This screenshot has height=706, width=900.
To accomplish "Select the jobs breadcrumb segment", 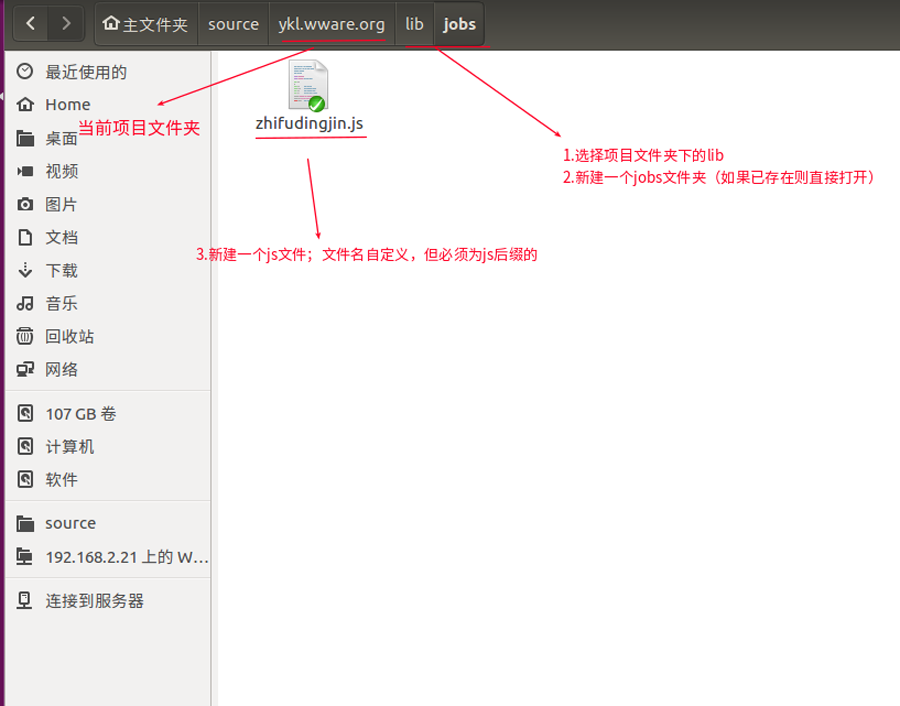I will pyautogui.click(x=459, y=24).
